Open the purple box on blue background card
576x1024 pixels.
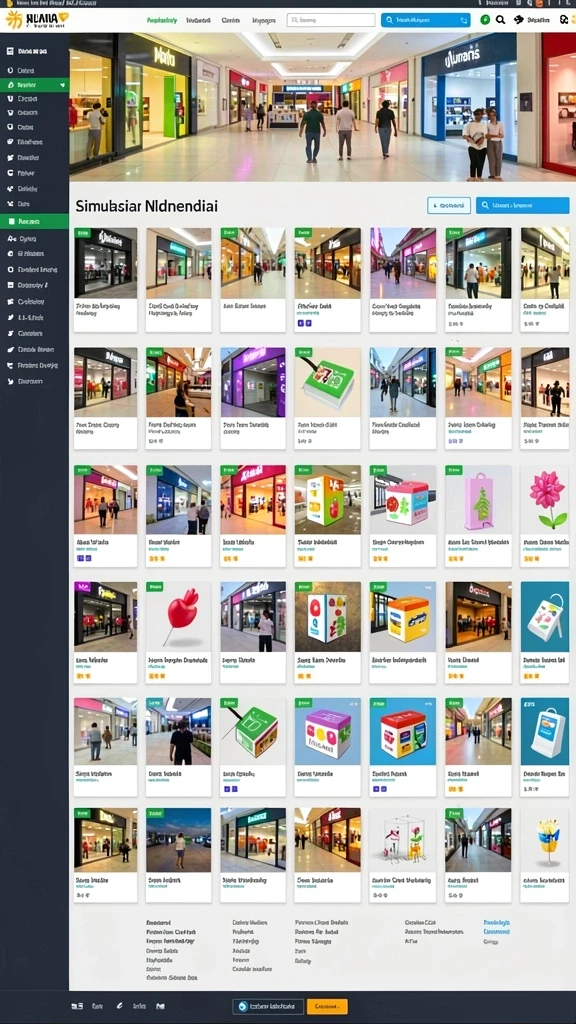click(327, 746)
